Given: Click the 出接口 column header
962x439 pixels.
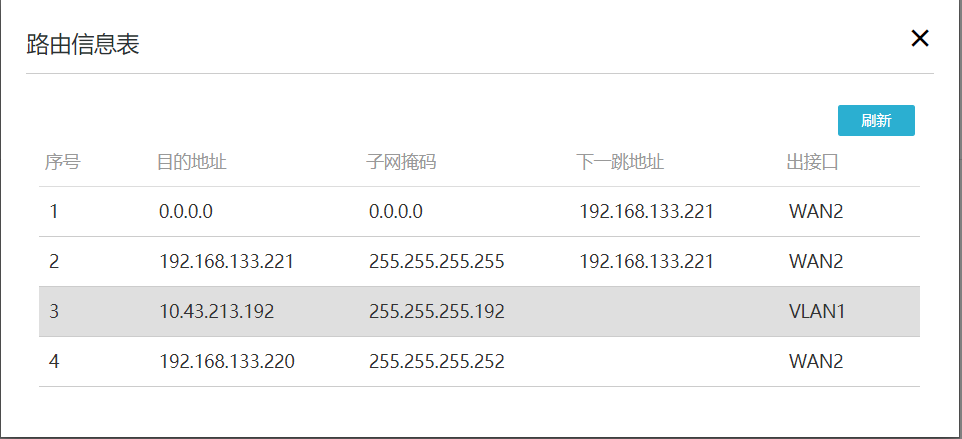Looking at the screenshot, I should click(x=813, y=162).
